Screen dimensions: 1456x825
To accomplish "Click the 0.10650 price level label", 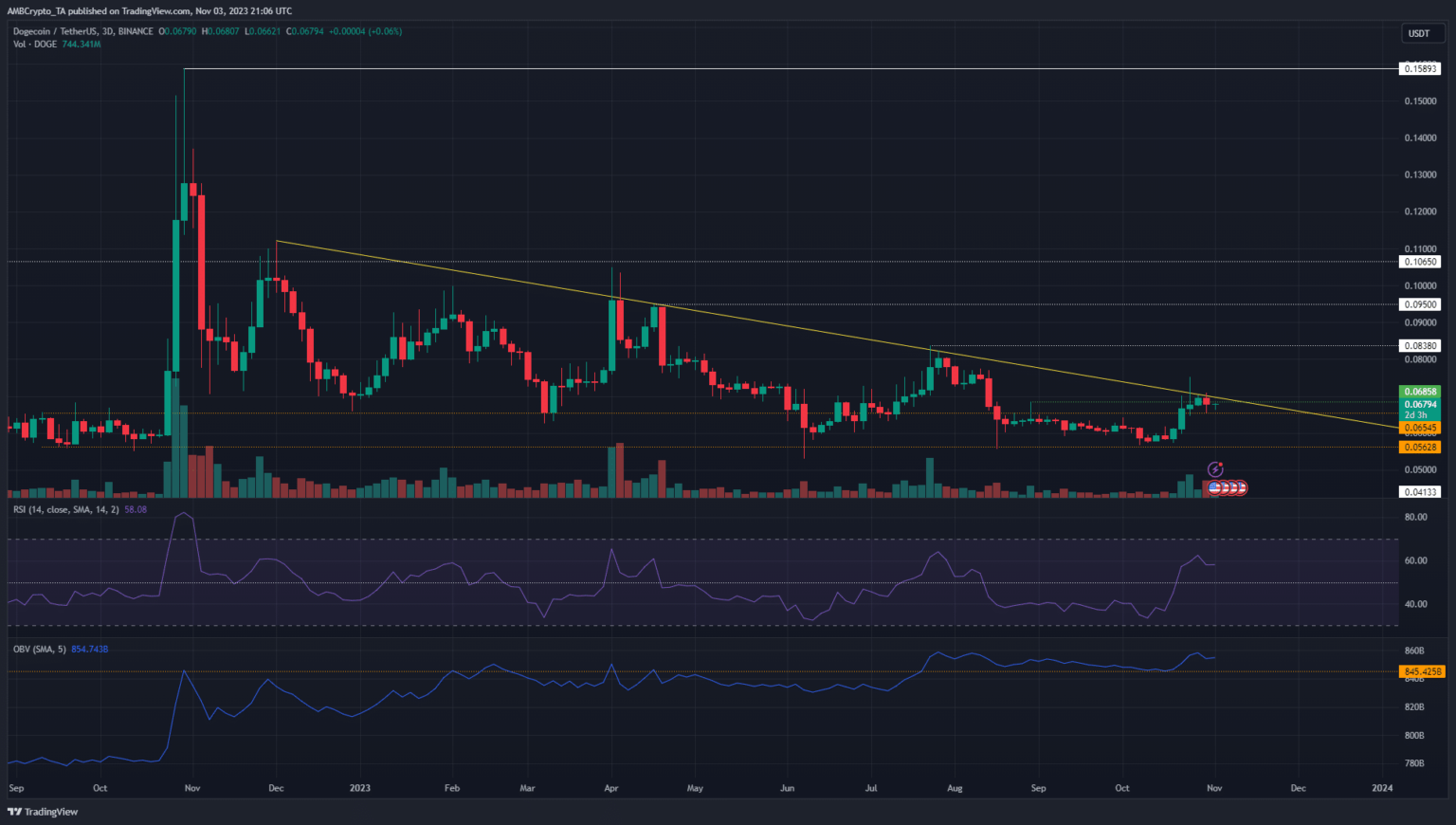I will click(1420, 262).
